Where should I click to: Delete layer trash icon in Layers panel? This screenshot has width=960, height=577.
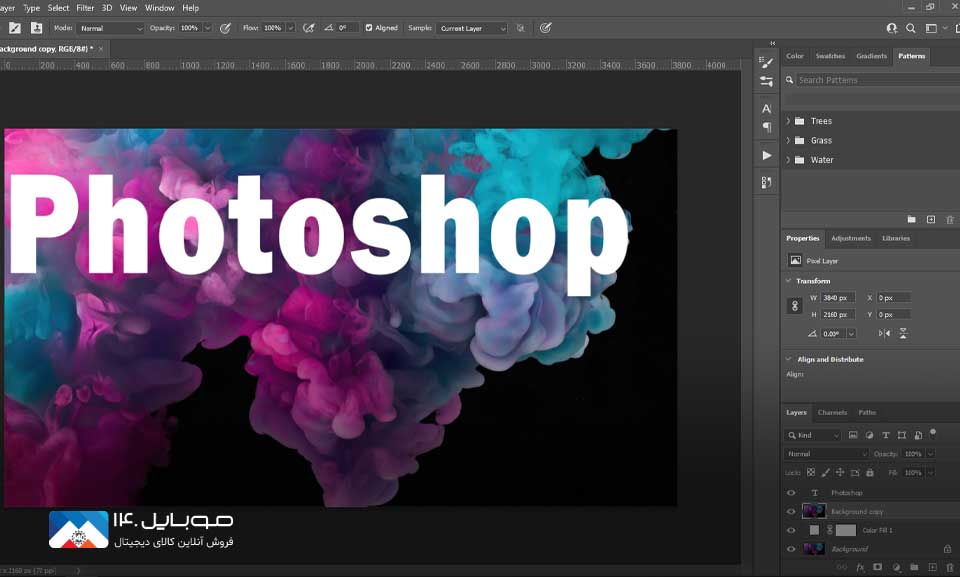coord(950,568)
